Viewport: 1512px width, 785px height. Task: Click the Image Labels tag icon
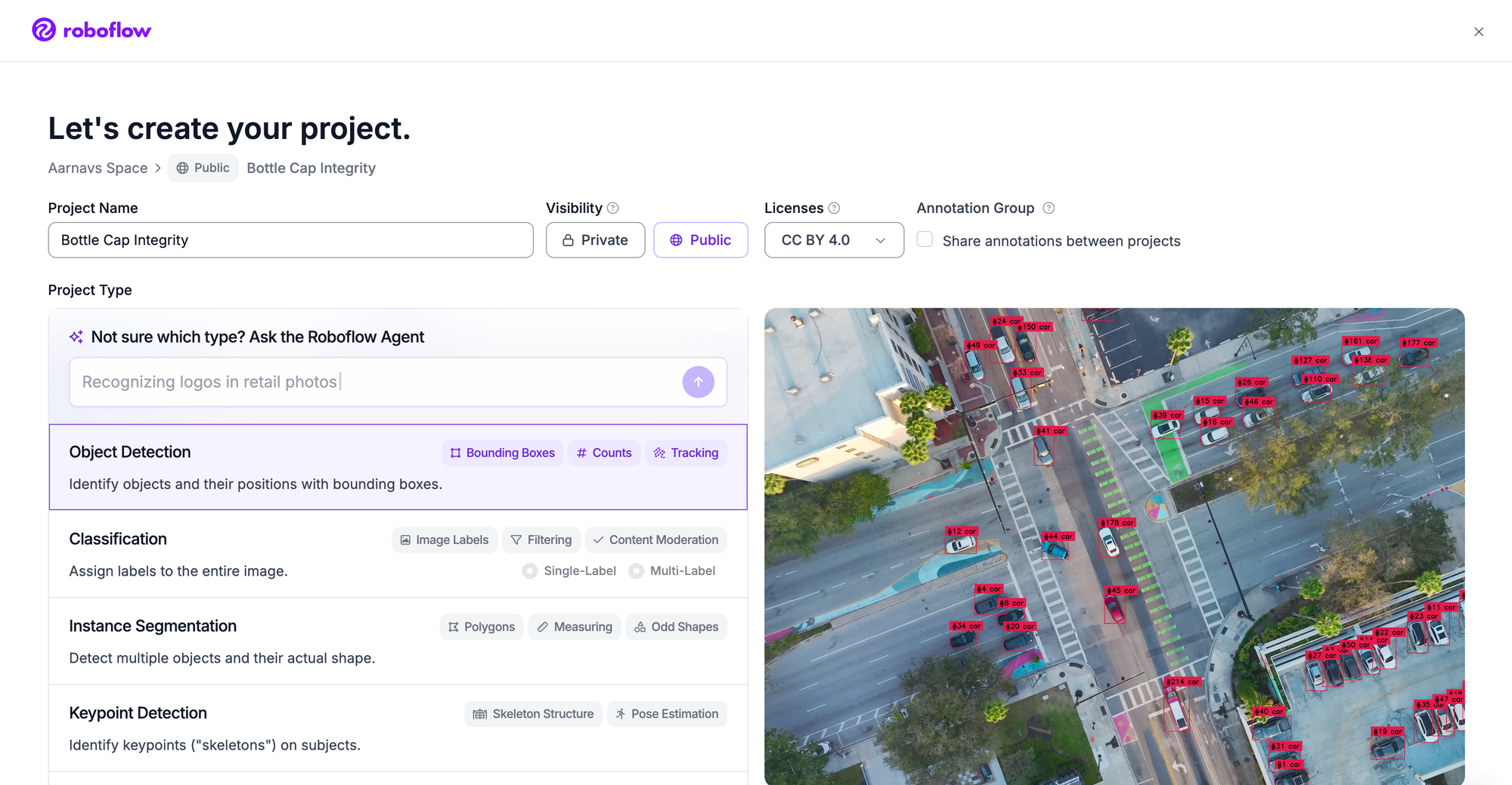click(405, 540)
